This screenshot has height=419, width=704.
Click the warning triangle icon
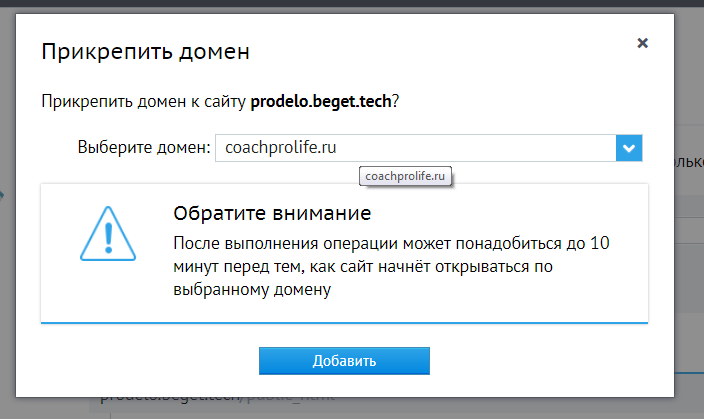point(108,234)
